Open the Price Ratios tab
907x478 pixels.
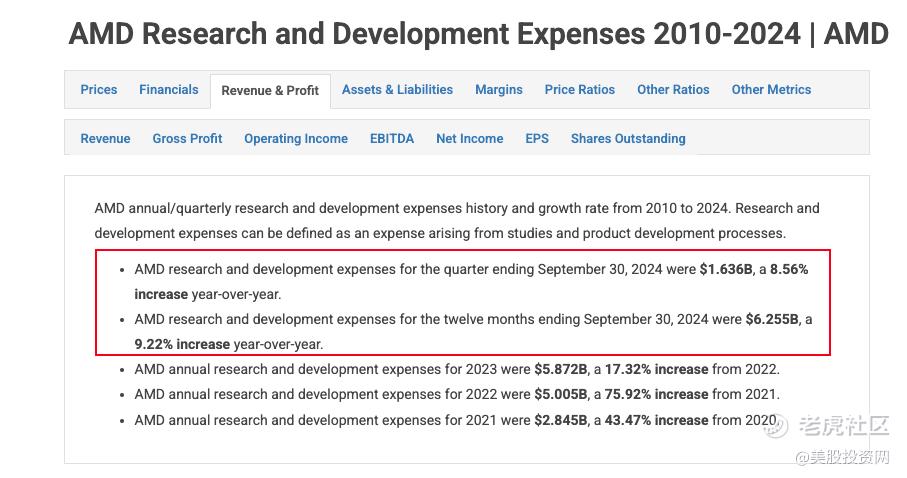coord(579,90)
